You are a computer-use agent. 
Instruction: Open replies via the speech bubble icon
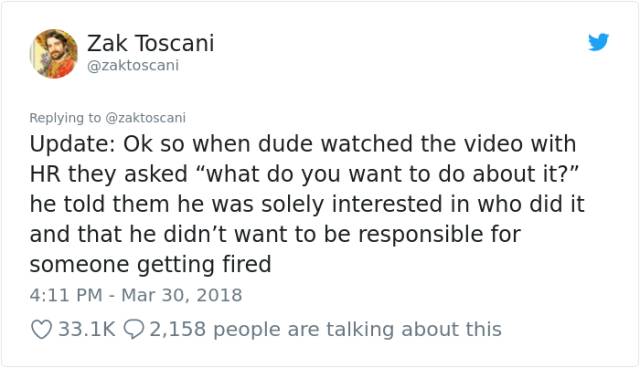[133, 329]
